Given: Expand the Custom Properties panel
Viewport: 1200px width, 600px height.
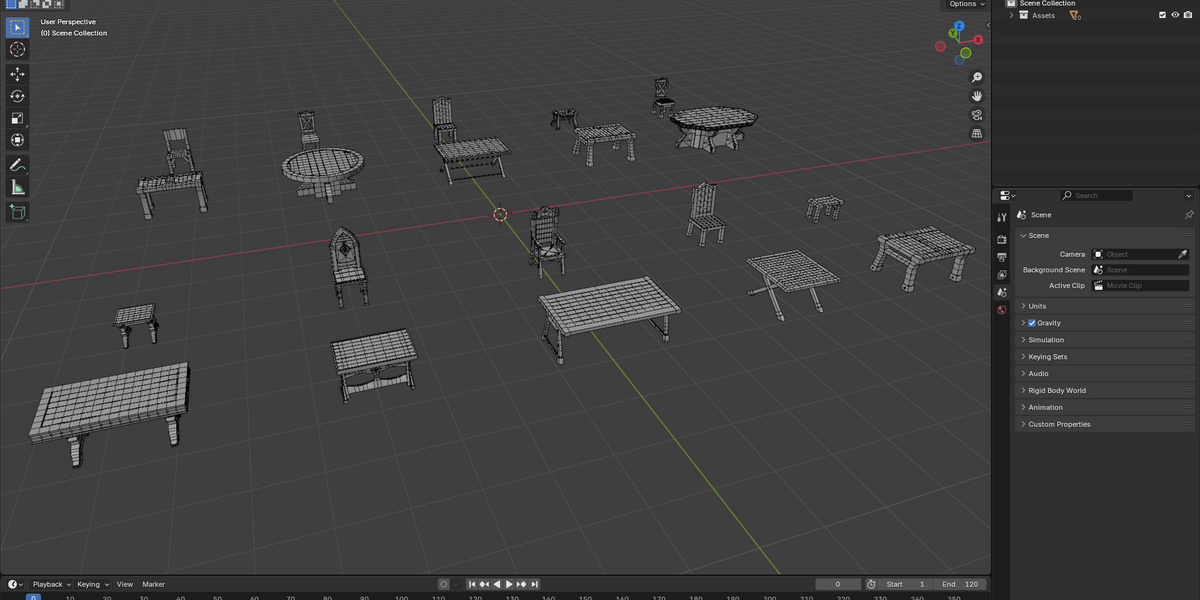Looking at the screenshot, I should click(1023, 424).
